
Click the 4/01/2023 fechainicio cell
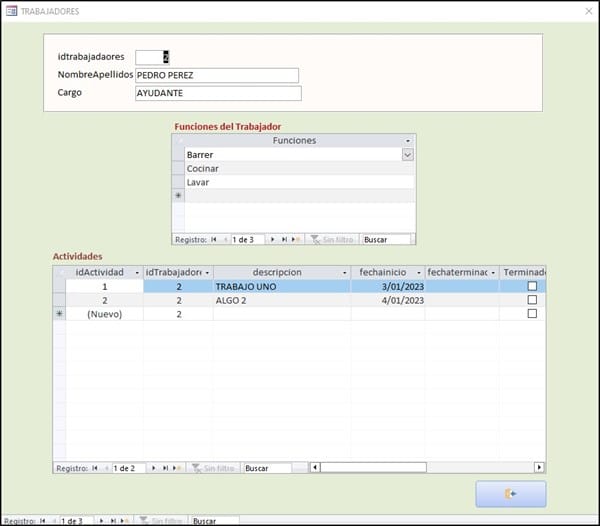388,300
